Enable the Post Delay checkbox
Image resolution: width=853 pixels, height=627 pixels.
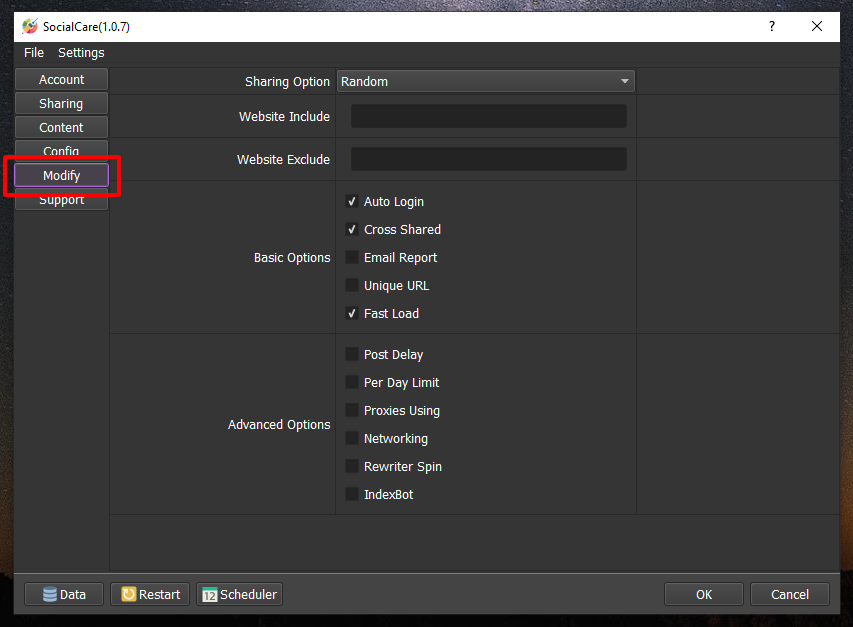tap(352, 355)
